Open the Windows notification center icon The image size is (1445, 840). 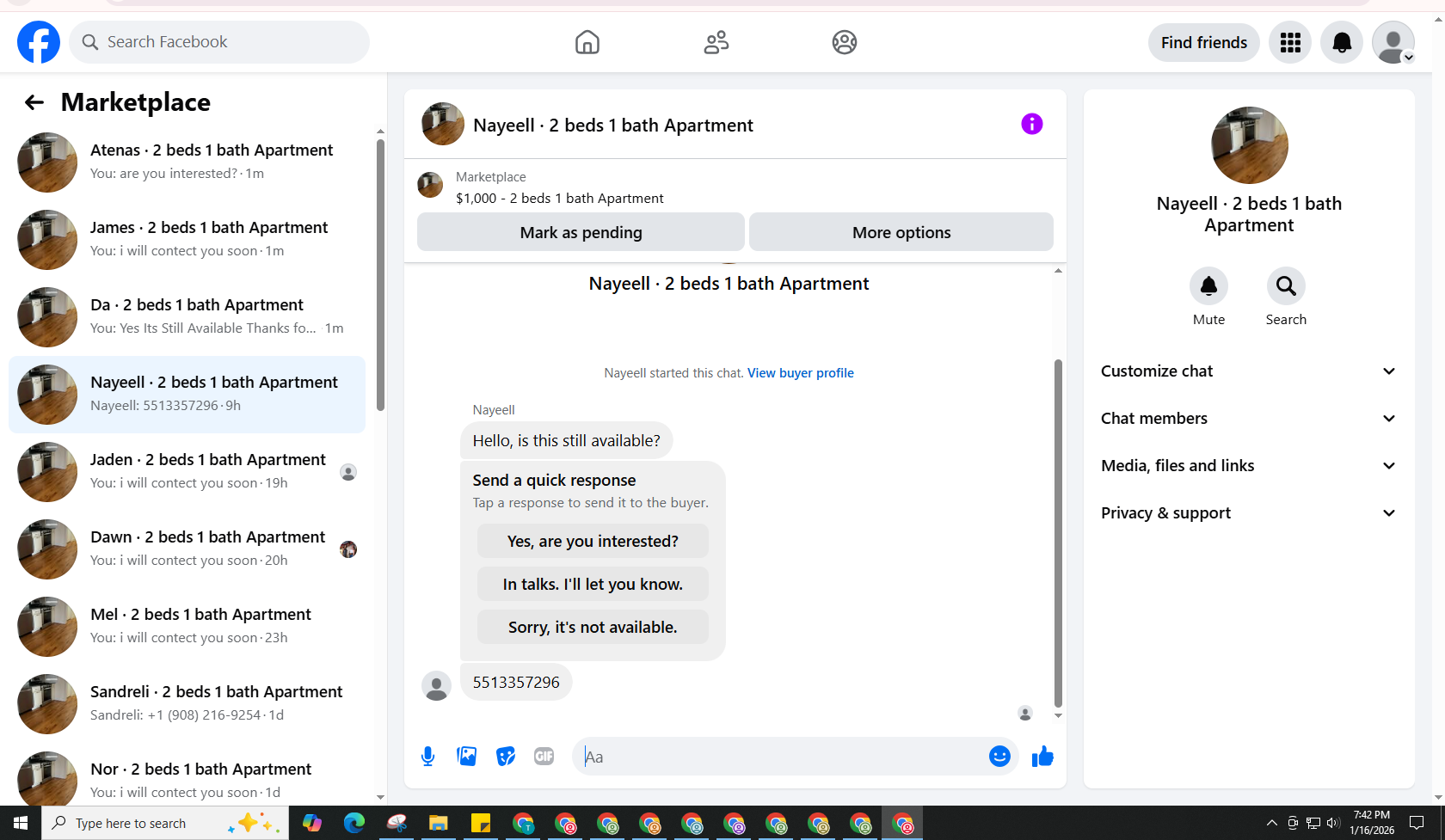[1417, 824]
